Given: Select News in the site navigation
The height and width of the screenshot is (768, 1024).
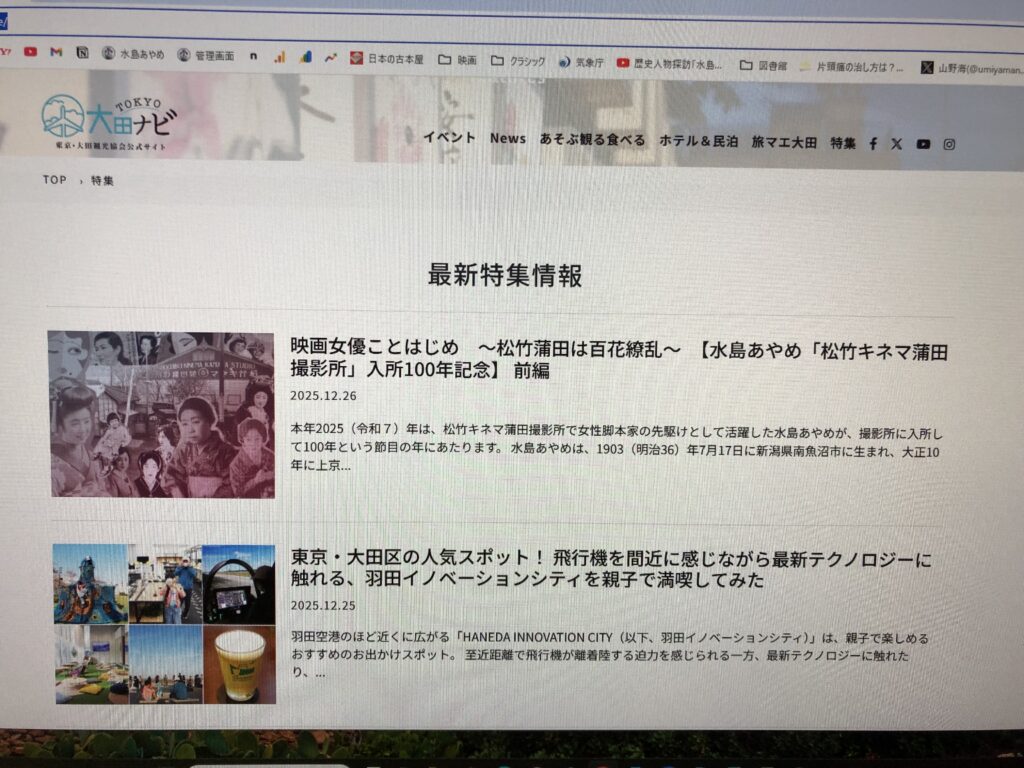Looking at the screenshot, I should pyautogui.click(x=508, y=139).
